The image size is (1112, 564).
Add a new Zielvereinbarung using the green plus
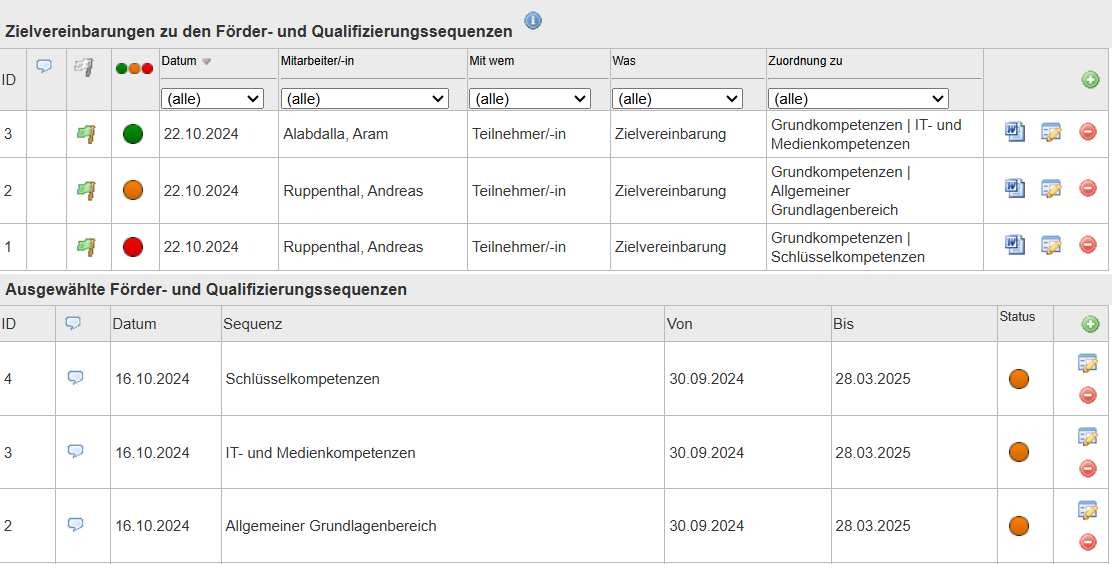1090,80
